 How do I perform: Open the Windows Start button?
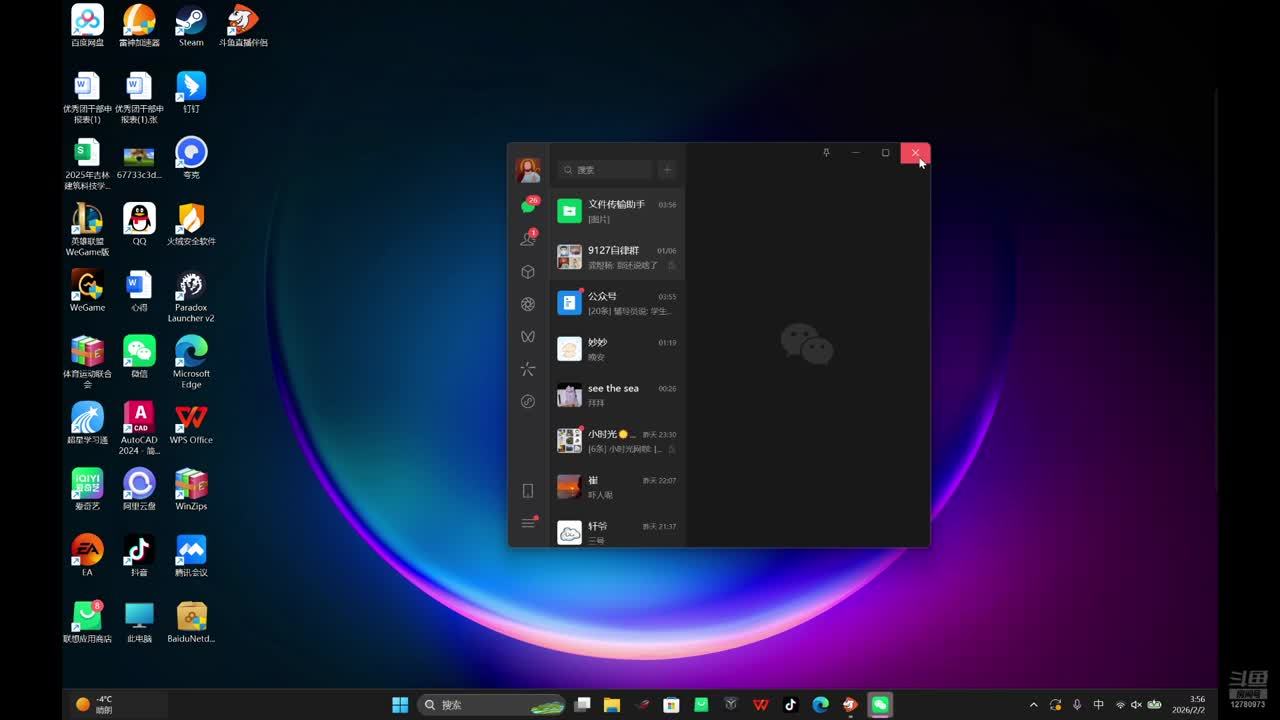pyautogui.click(x=400, y=705)
